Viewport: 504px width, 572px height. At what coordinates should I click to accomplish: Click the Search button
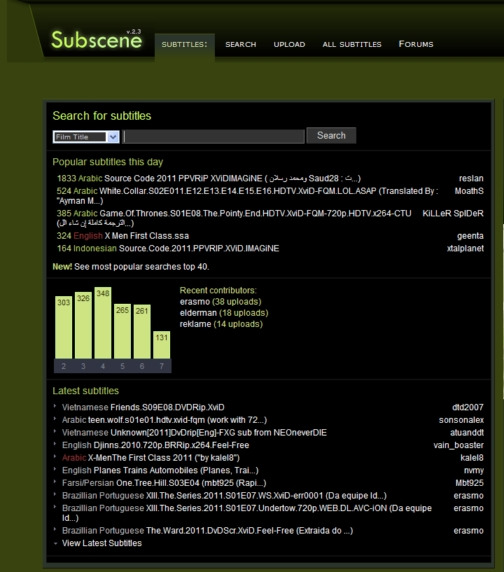point(331,135)
